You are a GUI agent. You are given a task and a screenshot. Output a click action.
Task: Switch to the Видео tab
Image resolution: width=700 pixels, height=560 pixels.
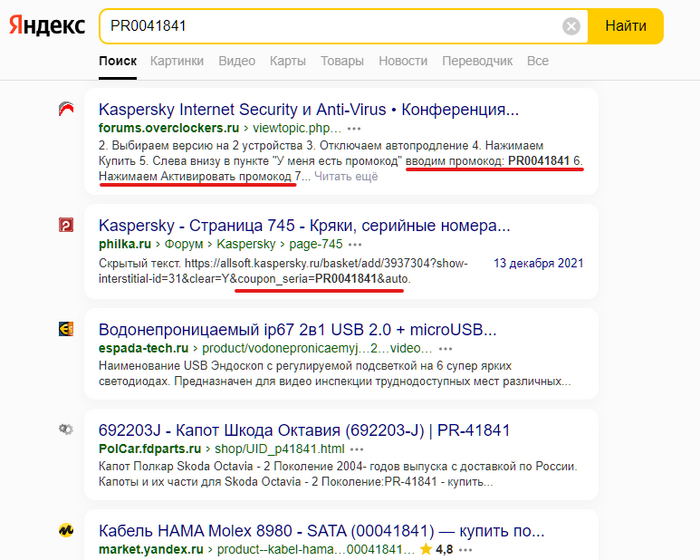(x=237, y=61)
